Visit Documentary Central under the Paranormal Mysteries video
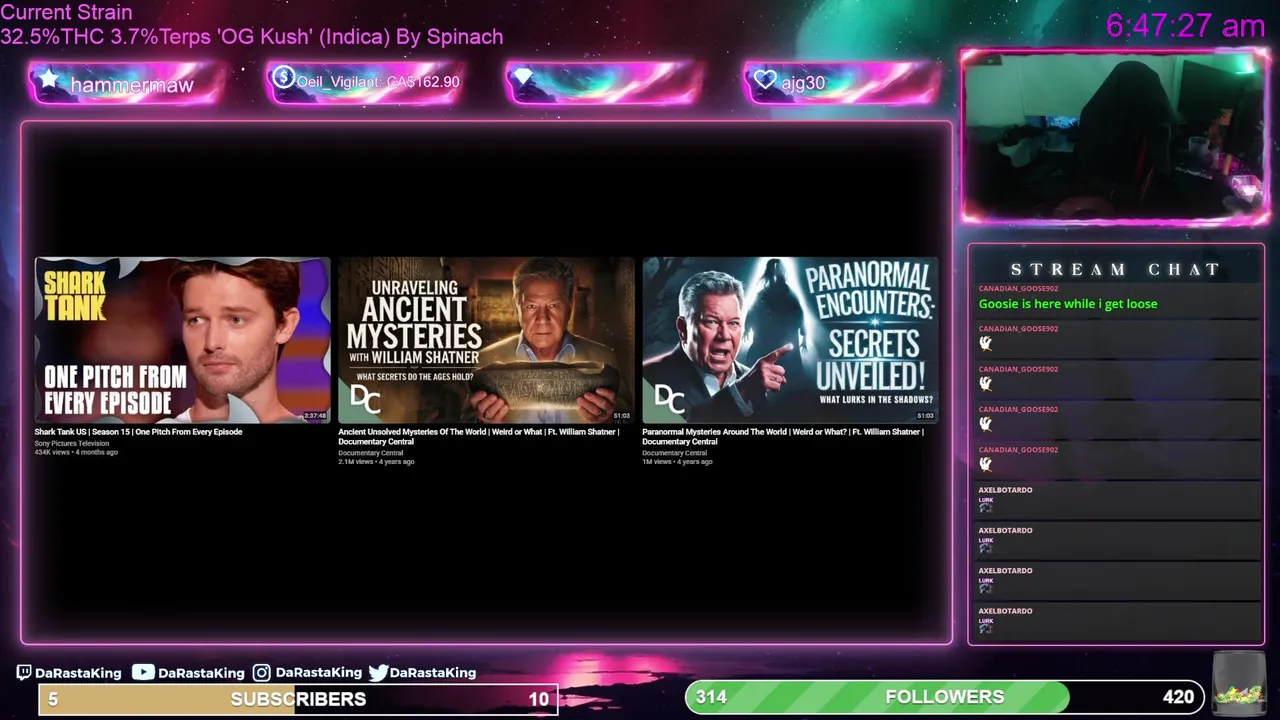 click(674, 453)
